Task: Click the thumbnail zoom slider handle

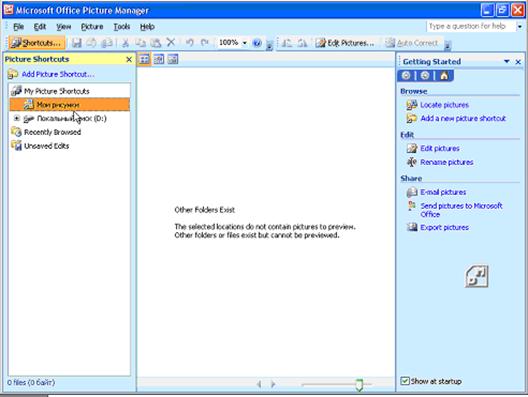Action: coord(359,384)
